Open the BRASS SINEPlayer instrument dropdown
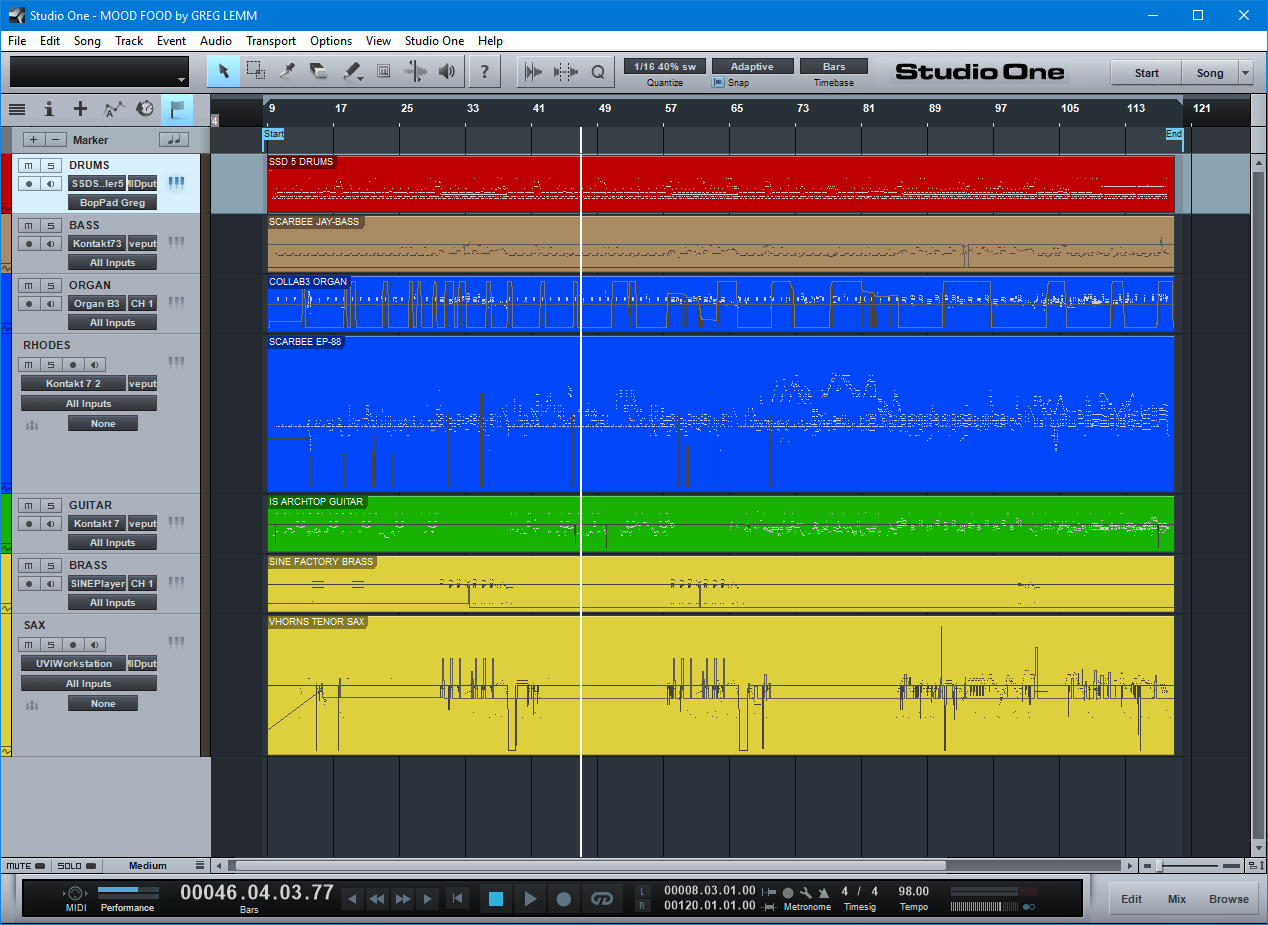Image resolution: width=1268 pixels, height=925 pixels. (97, 584)
